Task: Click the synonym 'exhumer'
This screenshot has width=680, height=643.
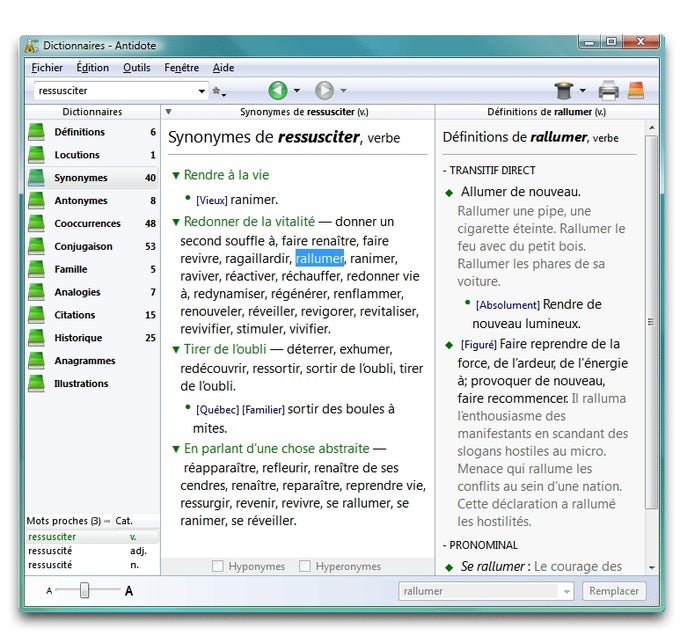Action: click(364, 349)
